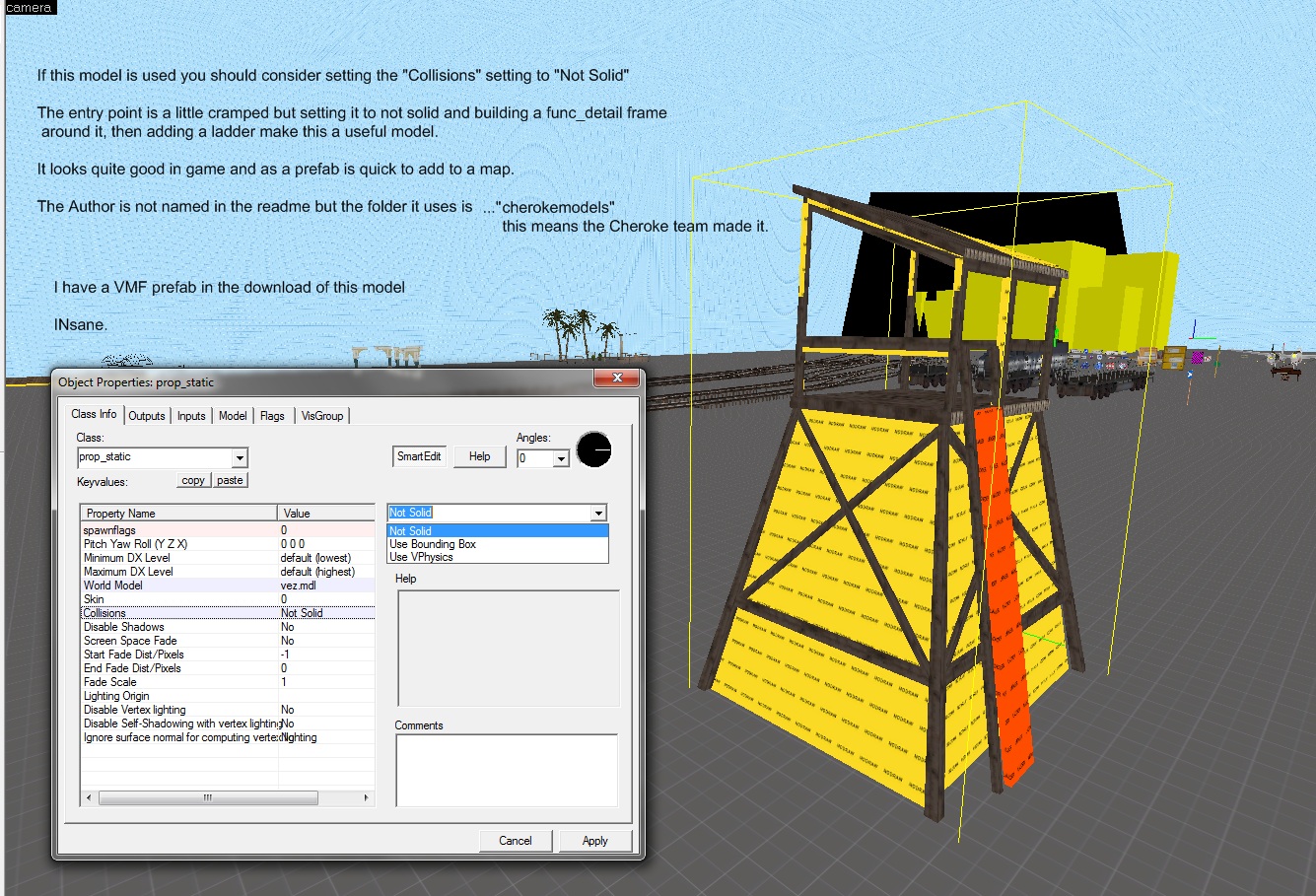Click the left scroll arrow of property list

[89, 797]
